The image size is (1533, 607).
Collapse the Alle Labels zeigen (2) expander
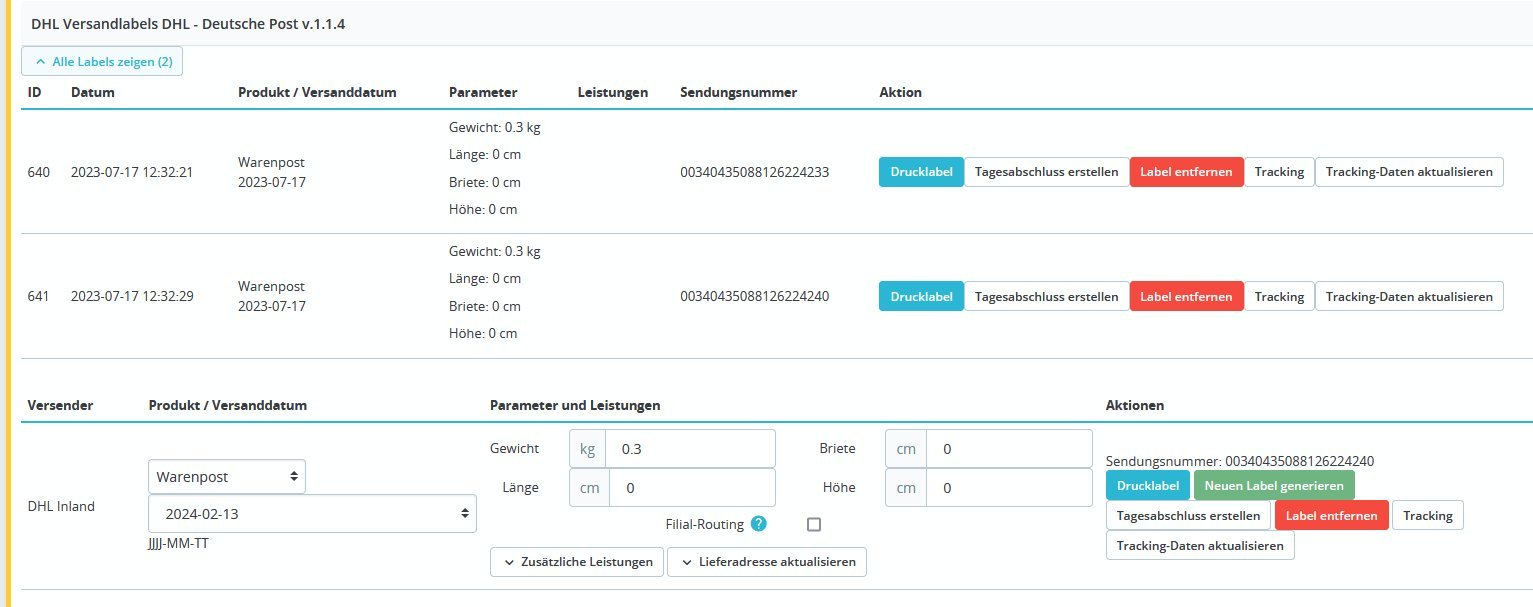click(x=102, y=61)
